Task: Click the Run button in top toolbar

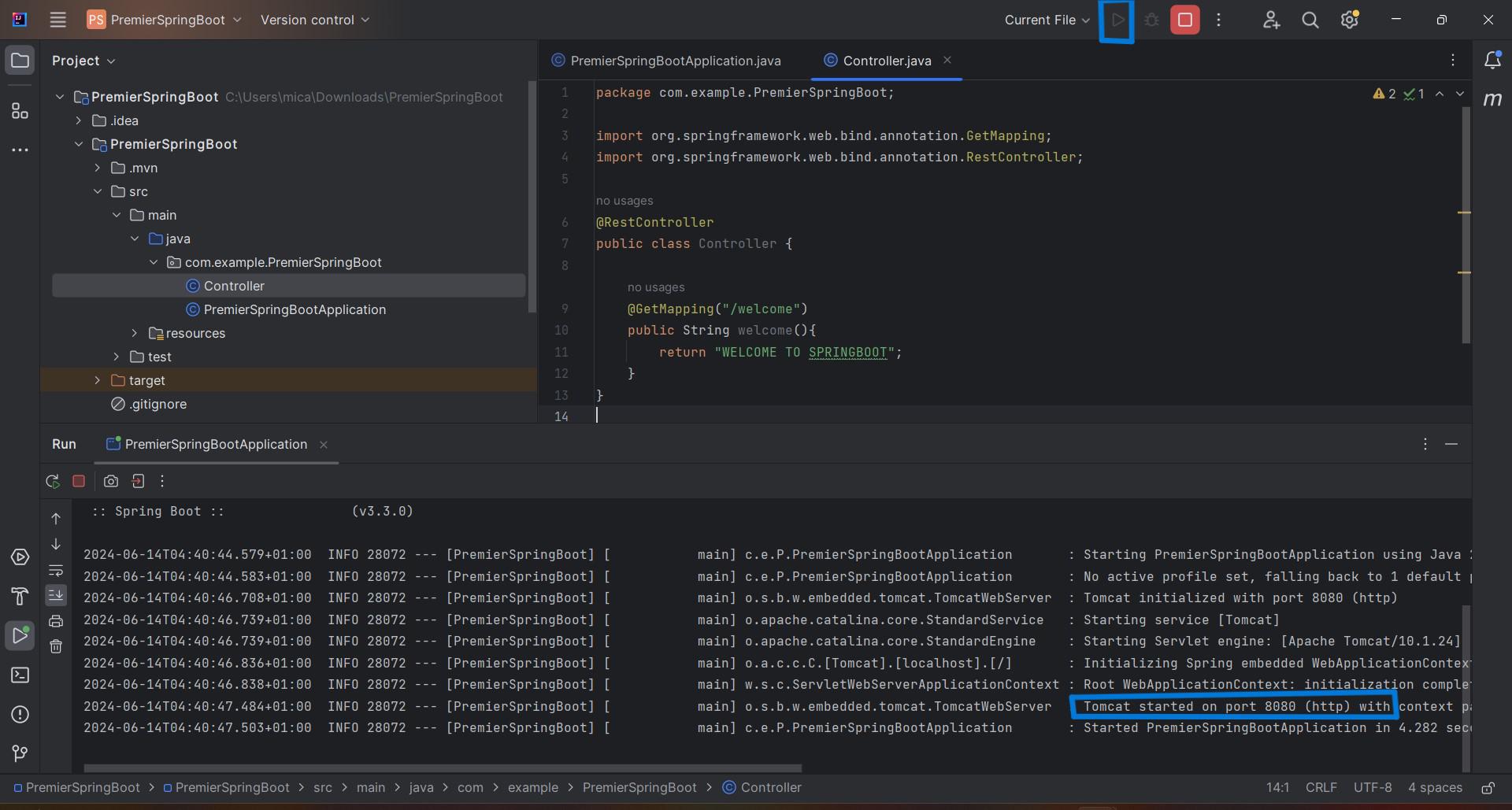Action: click(1117, 20)
